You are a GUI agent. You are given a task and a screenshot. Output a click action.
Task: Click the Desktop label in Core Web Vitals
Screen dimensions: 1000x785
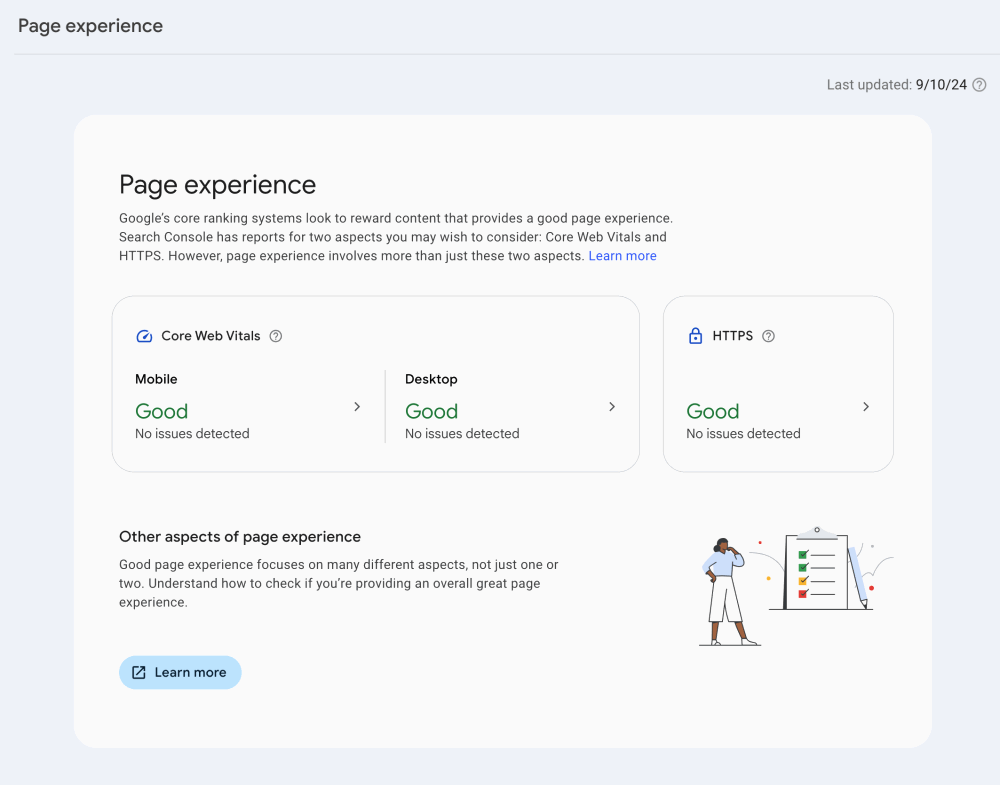tap(431, 379)
